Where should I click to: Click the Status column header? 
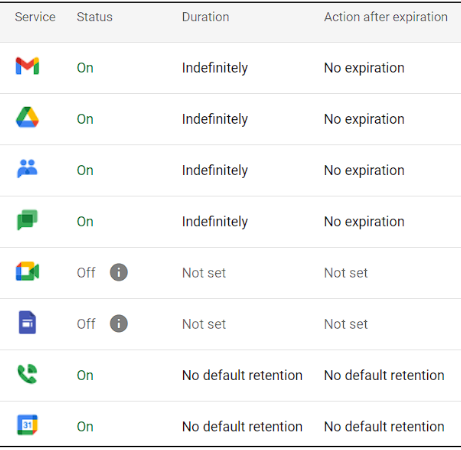tap(95, 17)
